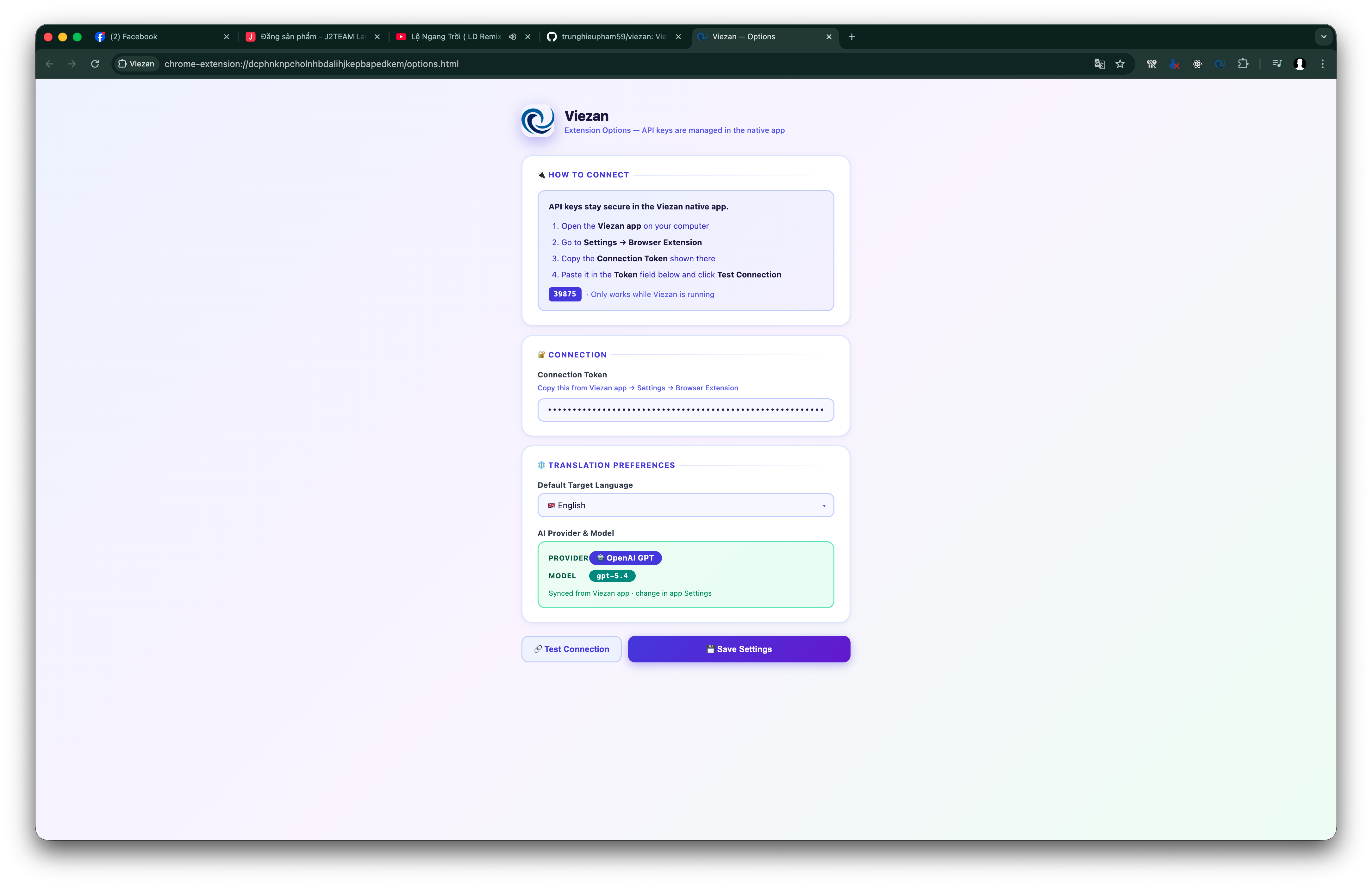Open a new tab with plus button
1372x887 pixels.
coord(851,37)
